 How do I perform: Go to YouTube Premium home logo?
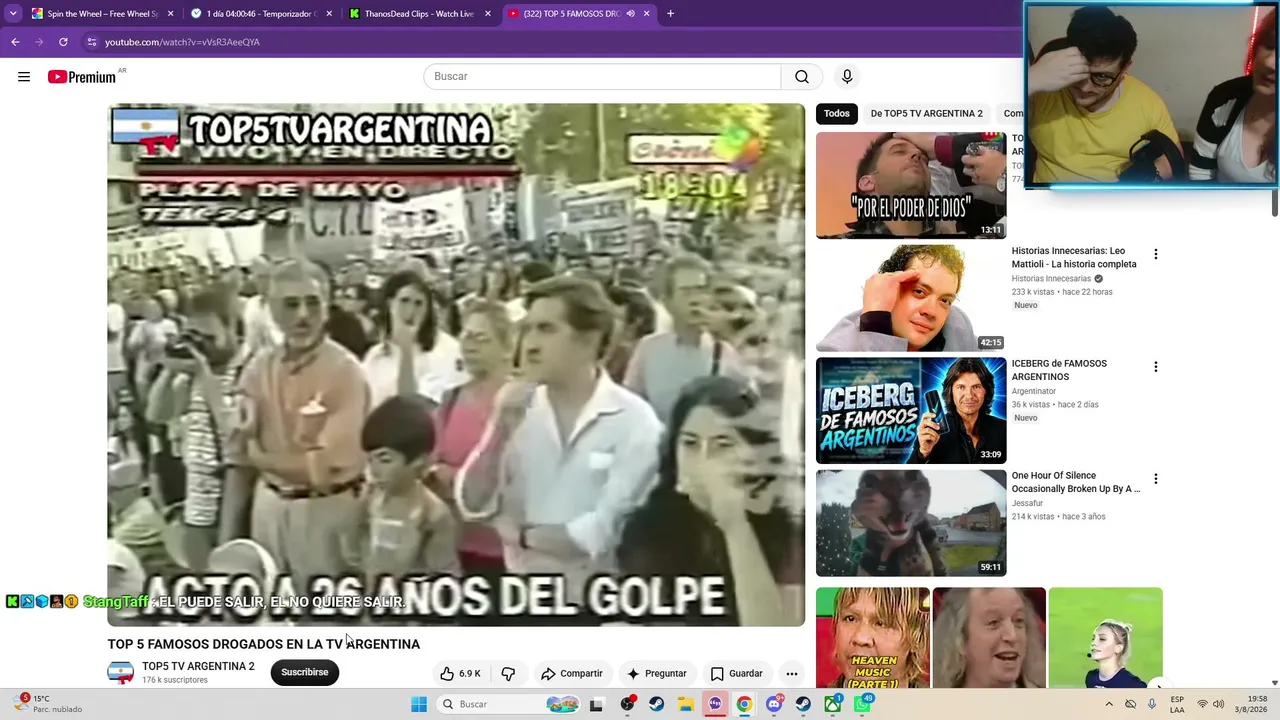pyautogui.click(x=82, y=77)
